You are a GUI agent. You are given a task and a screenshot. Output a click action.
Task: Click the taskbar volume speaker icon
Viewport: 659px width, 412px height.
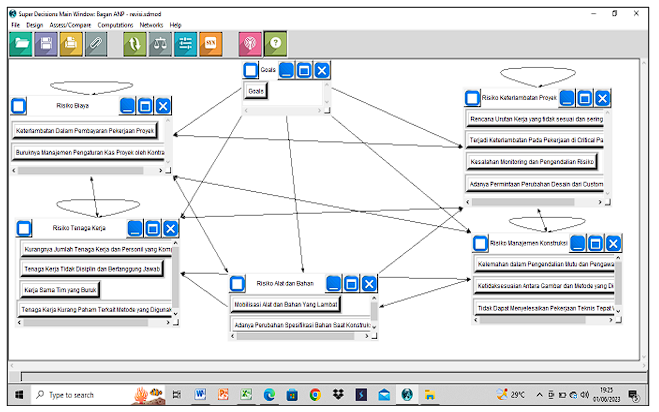click(x=585, y=395)
